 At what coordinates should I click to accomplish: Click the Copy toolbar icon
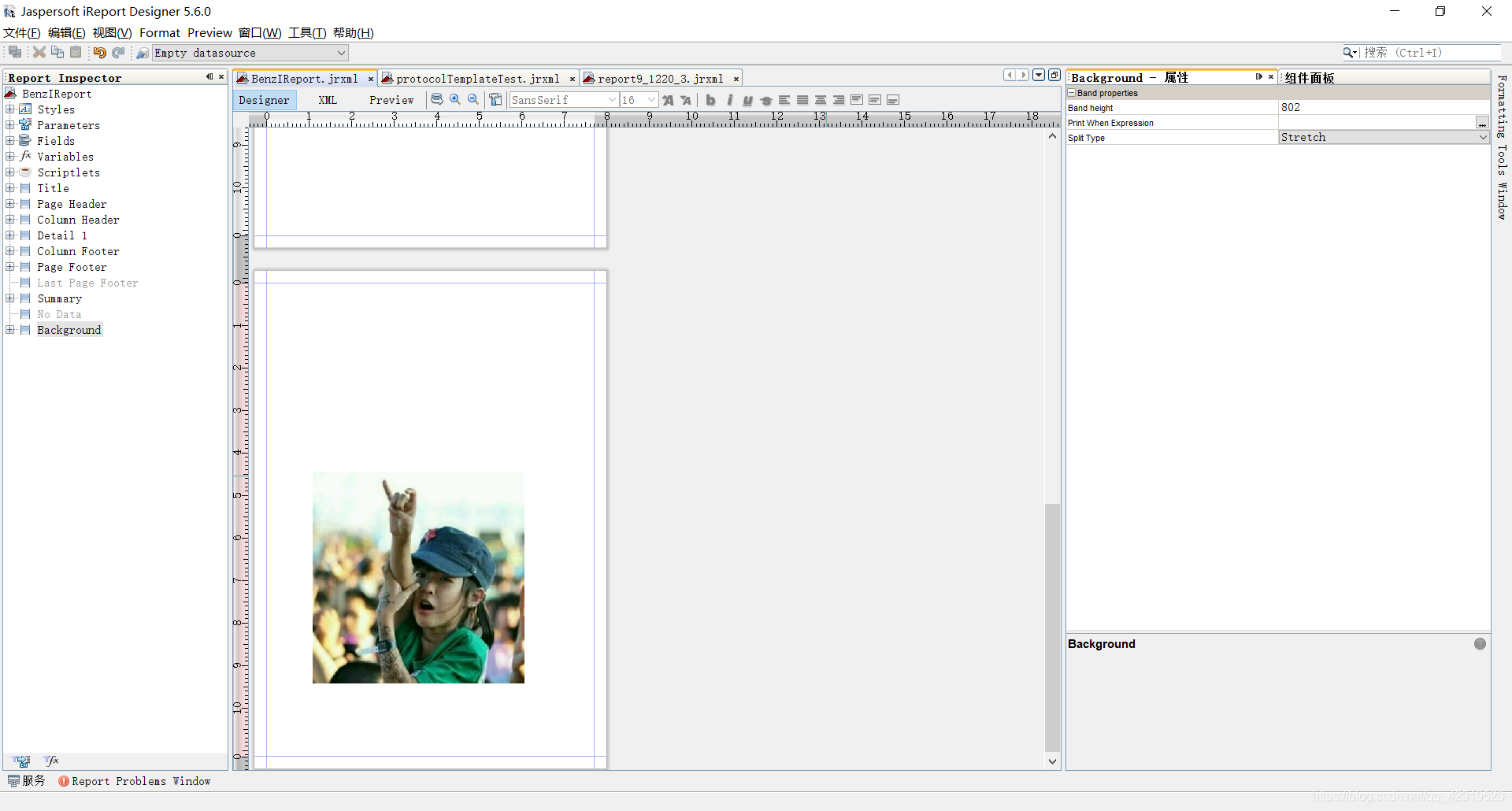pyautogui.click(x=57, y=52)
